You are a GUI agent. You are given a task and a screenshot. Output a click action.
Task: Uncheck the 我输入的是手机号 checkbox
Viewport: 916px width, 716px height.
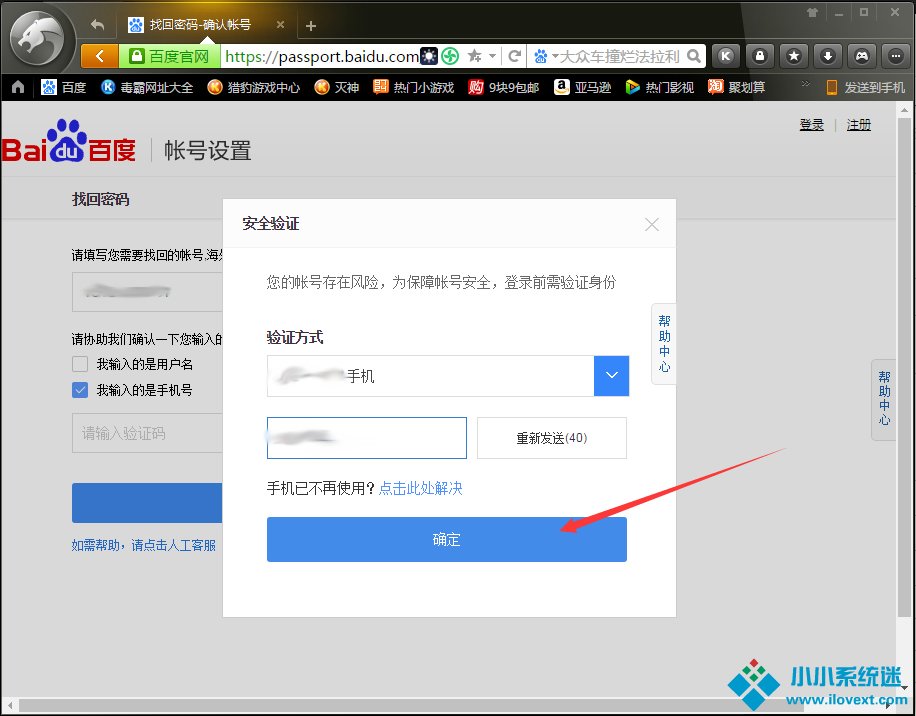click(80, 390)
